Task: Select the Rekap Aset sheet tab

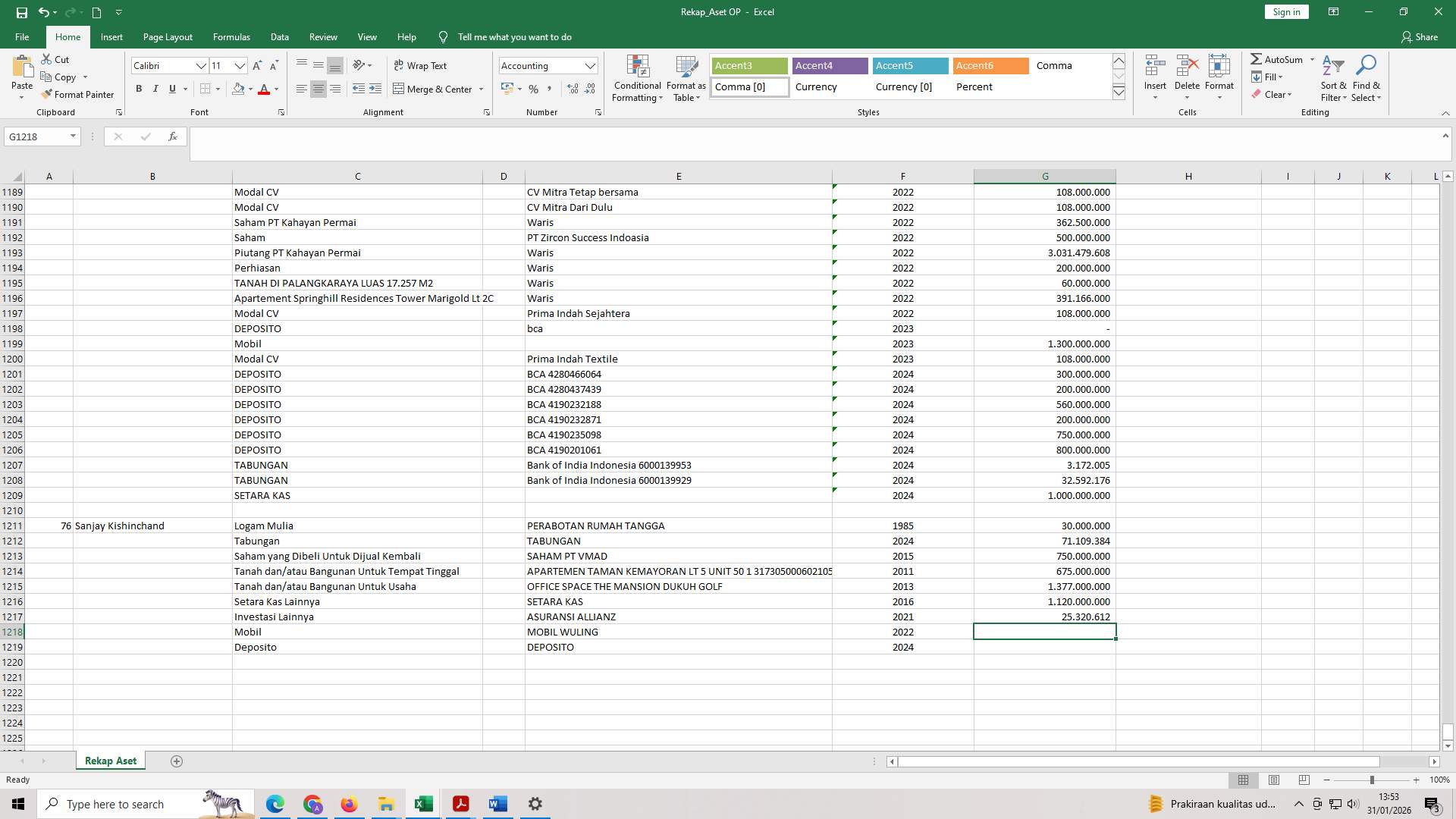Action: (110, 760)
